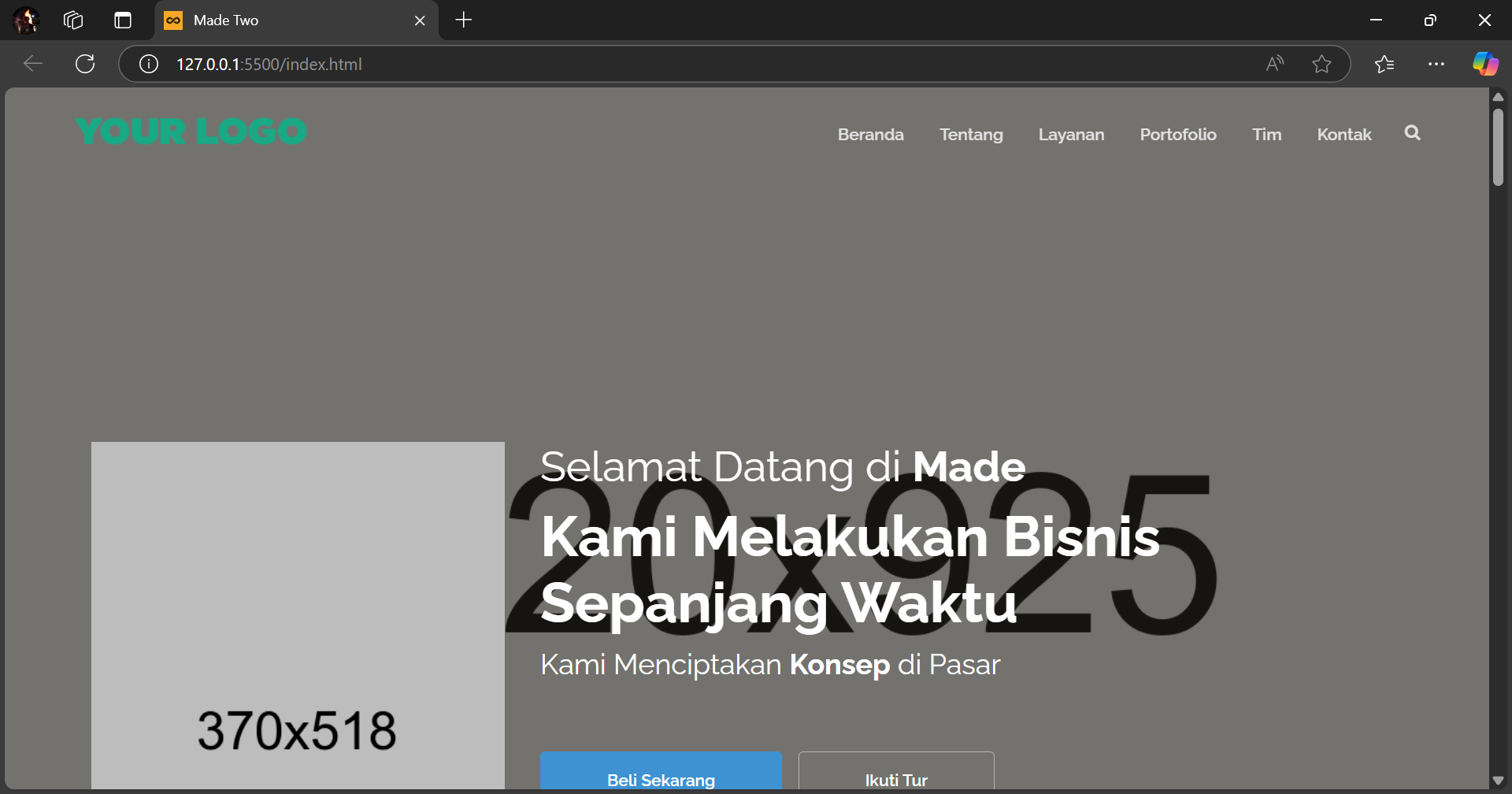Open the Favorites list icon
The image size is (1512, 794).
tap(1384, 64)
